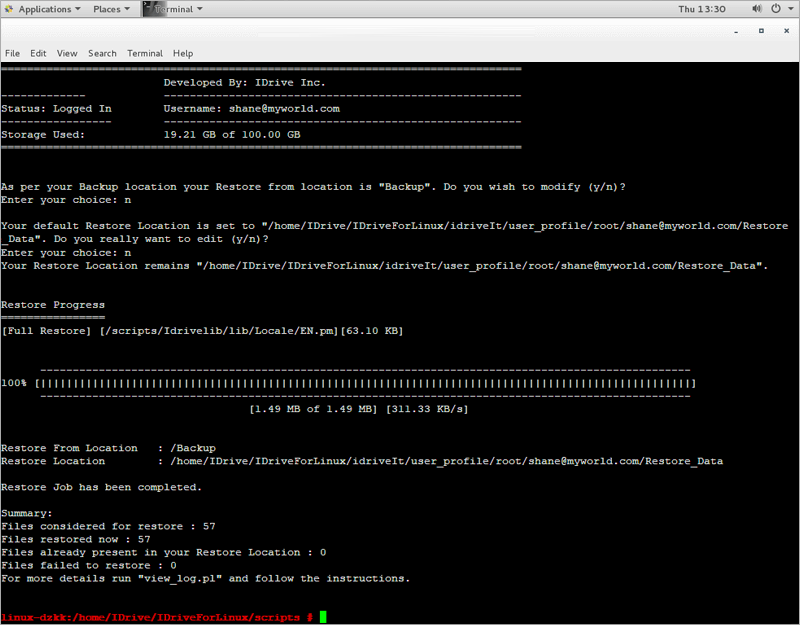This screenshot has height=625, width=800.
Task: Click "Files considered for restore : 57"
Action: click(108, 526)
